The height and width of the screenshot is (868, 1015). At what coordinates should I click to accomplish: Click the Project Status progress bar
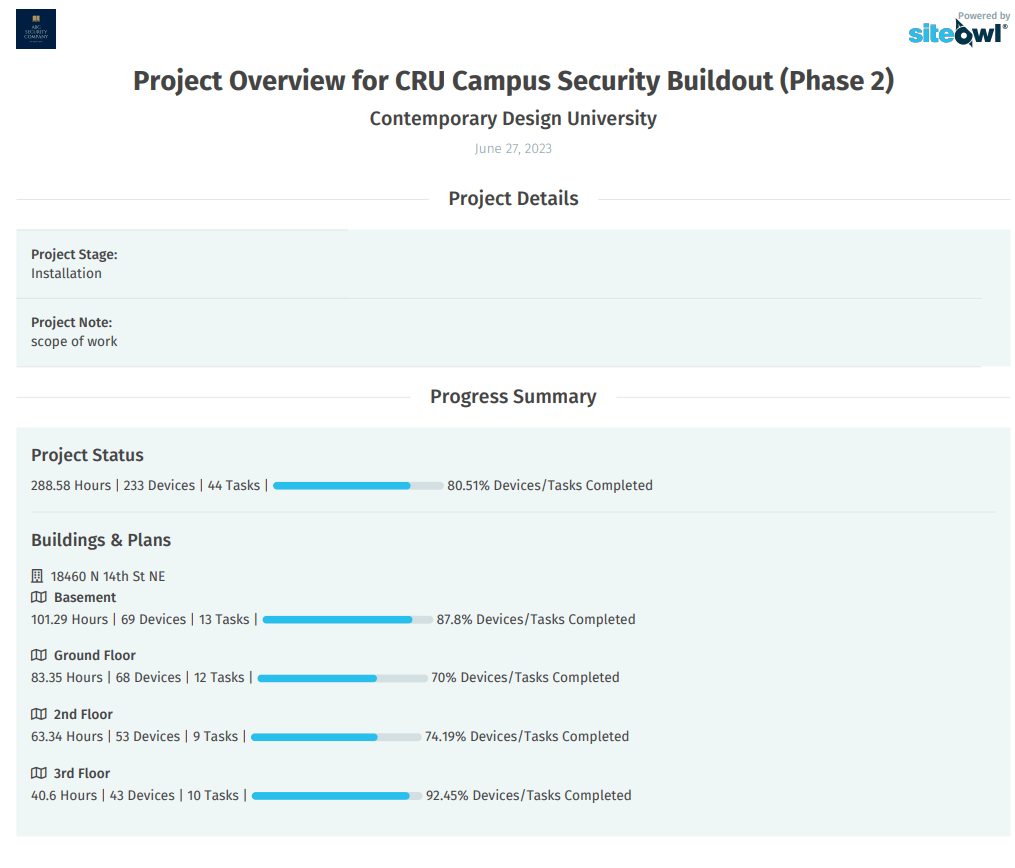[x=358, y=485]
